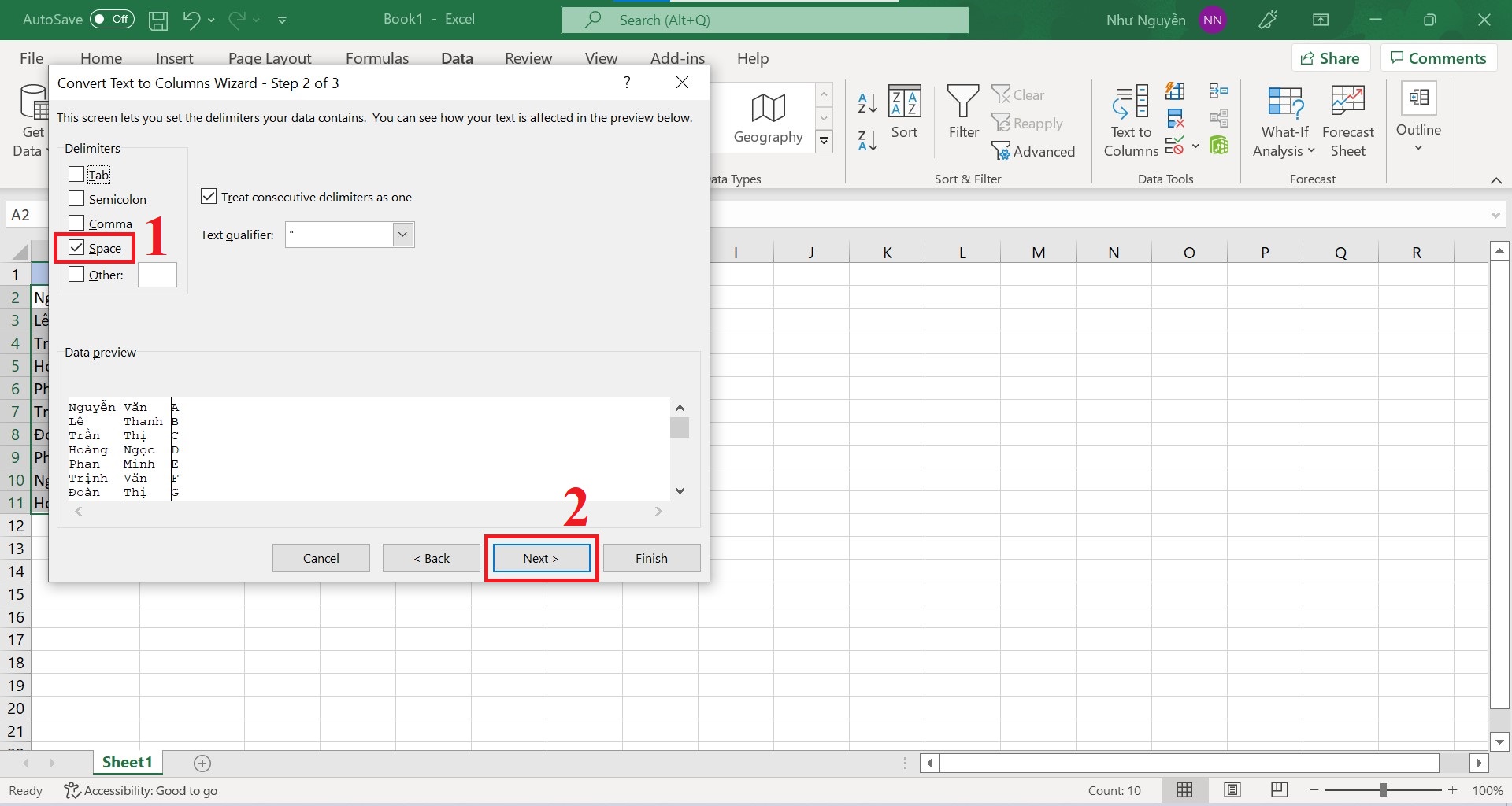Customize Quick Access Toolbar dropdown

(x=282, y=20)
